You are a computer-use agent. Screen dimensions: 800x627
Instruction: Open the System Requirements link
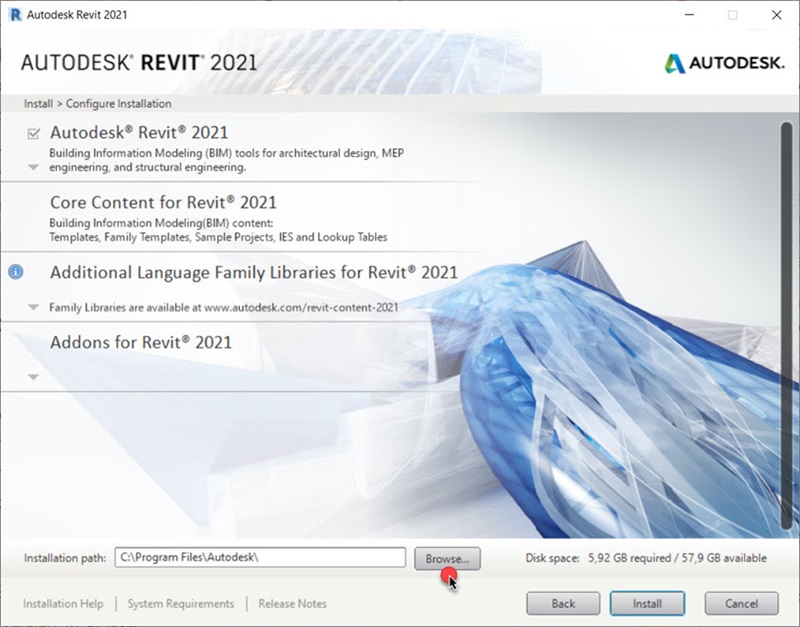click(x=181, y=604)
